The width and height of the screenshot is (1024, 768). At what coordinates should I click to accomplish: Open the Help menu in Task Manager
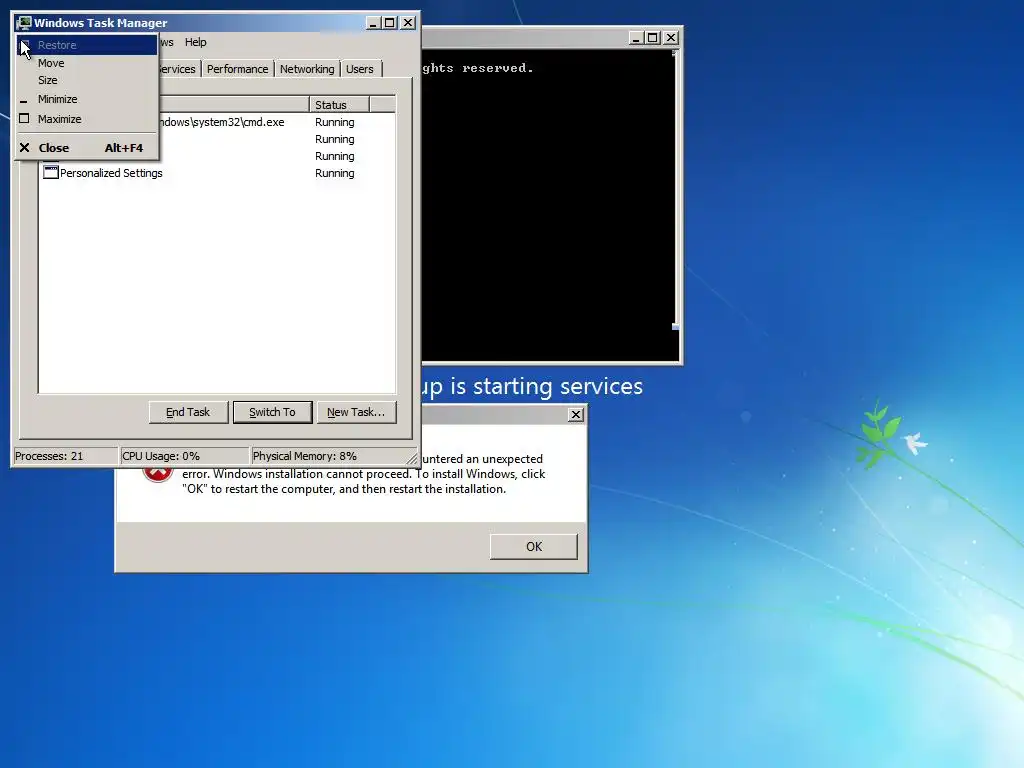tap(195, 42)
